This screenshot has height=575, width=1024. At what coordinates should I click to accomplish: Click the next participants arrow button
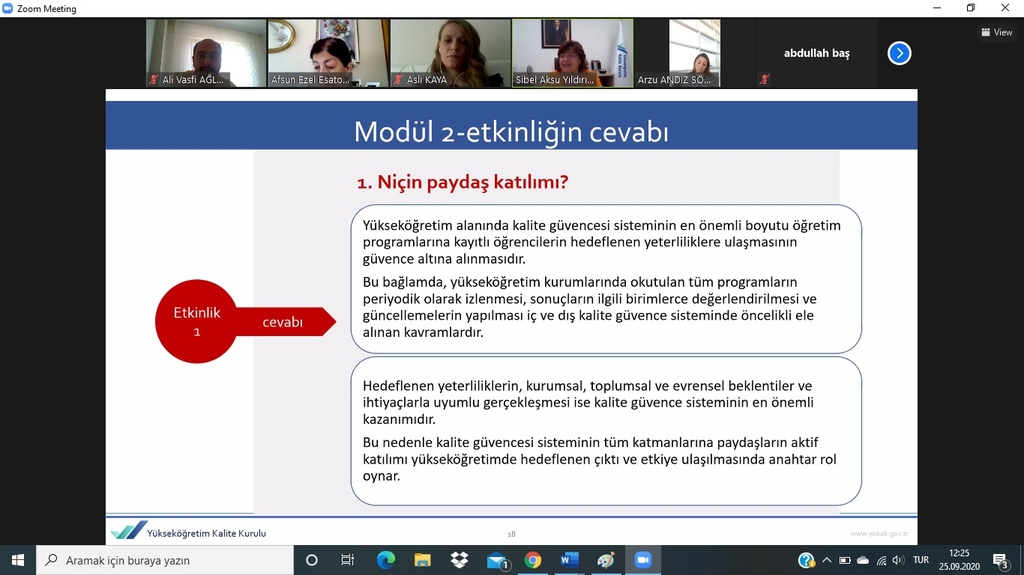click(899, 53)
